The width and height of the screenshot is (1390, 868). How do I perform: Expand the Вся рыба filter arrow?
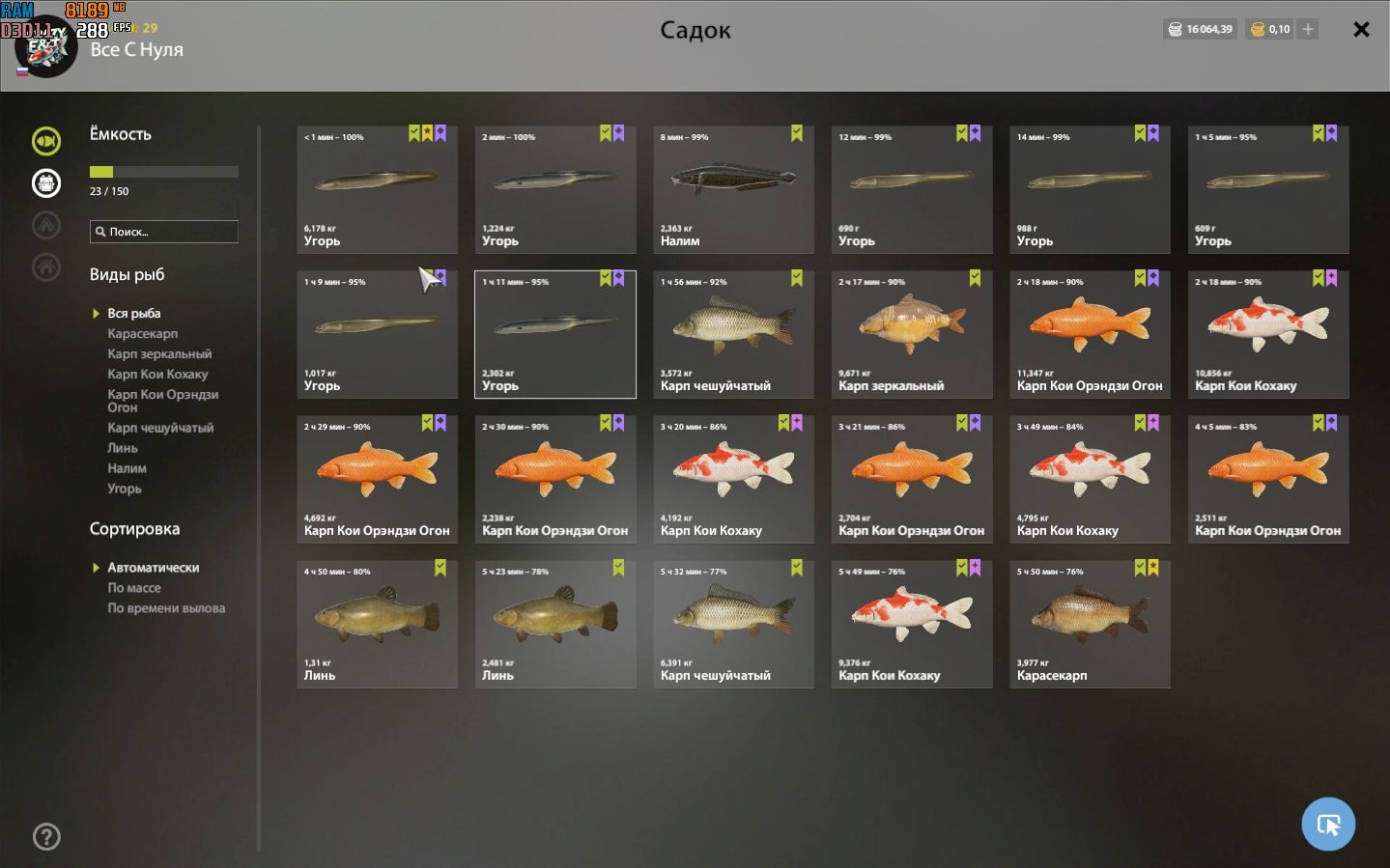point(96,313)
